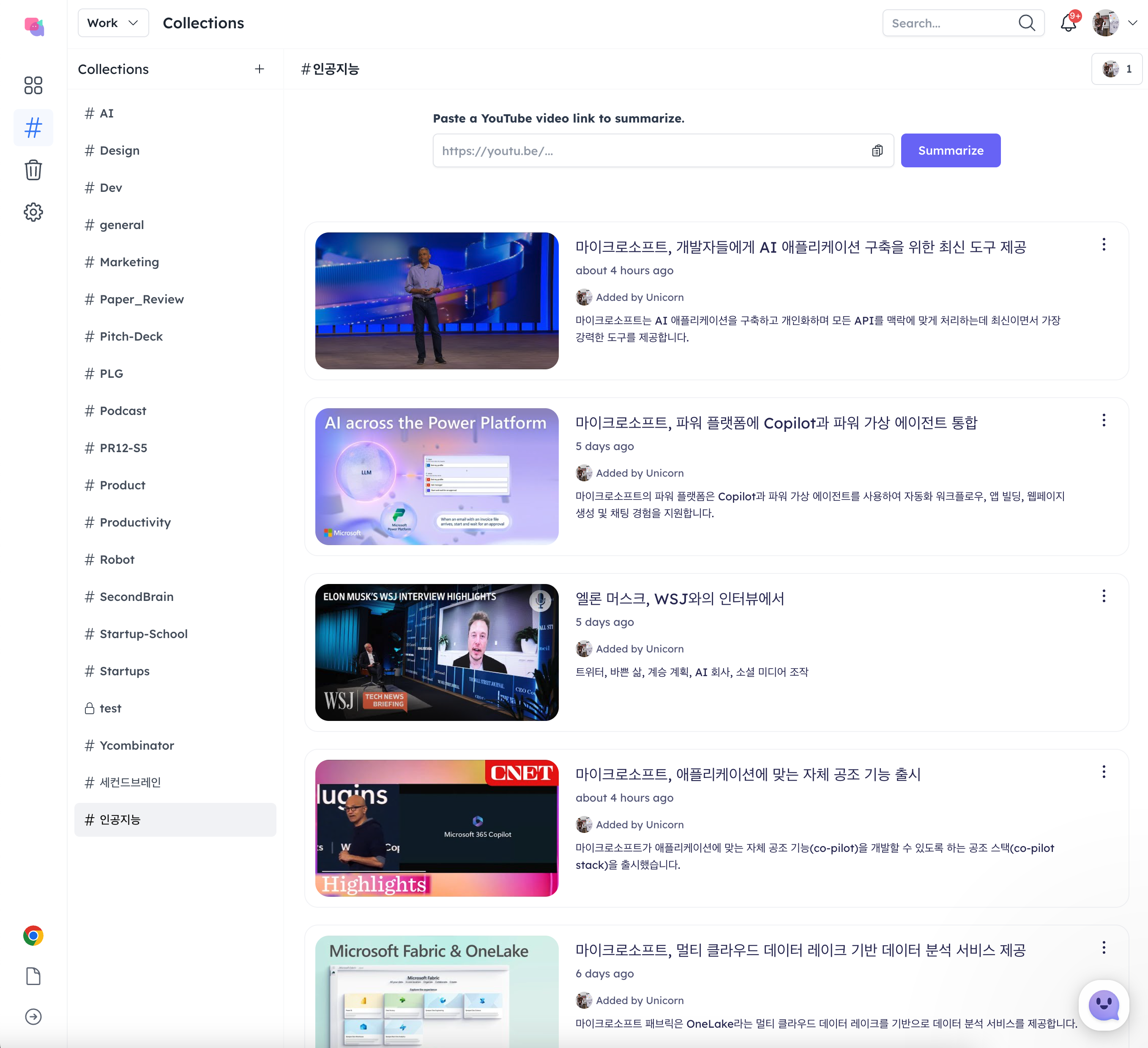
Task: Click the search magnifier icon
Action: (x=1027, y=23)
